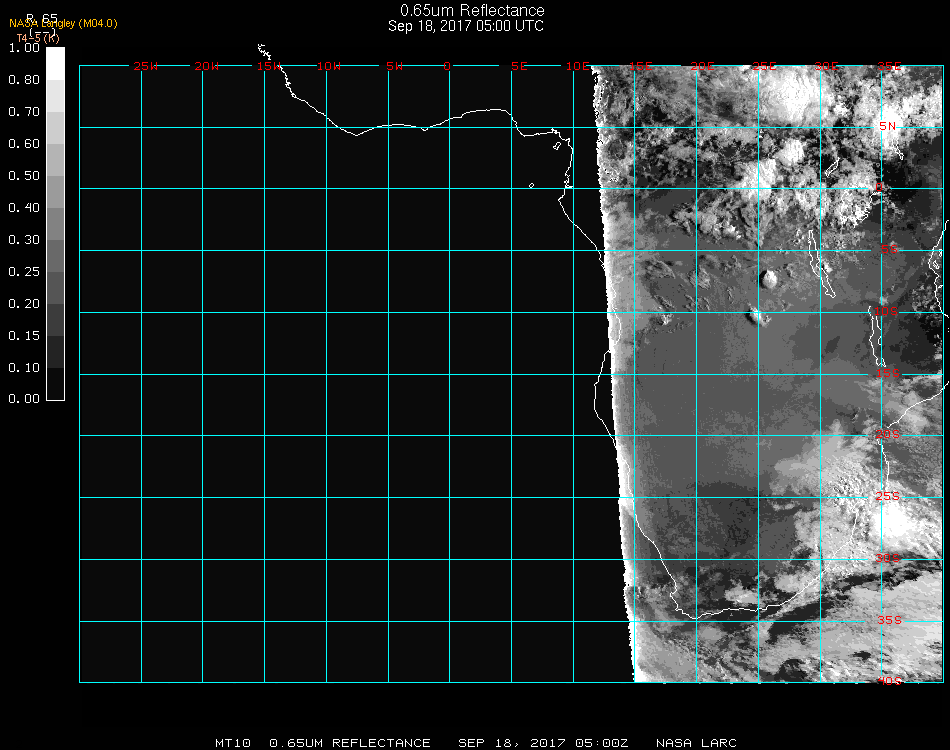Click the 5N latitude label
Image resolution: width=950 pixels, height=750 pixels.
coord(888,126)
